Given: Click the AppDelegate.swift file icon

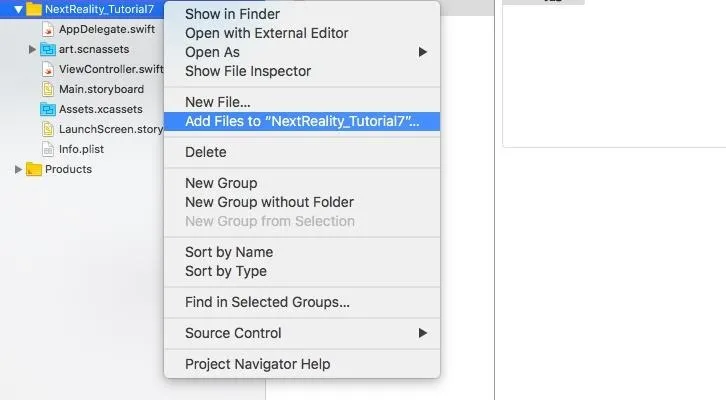Looking at the screenshot, I should (x=48, y=29).
